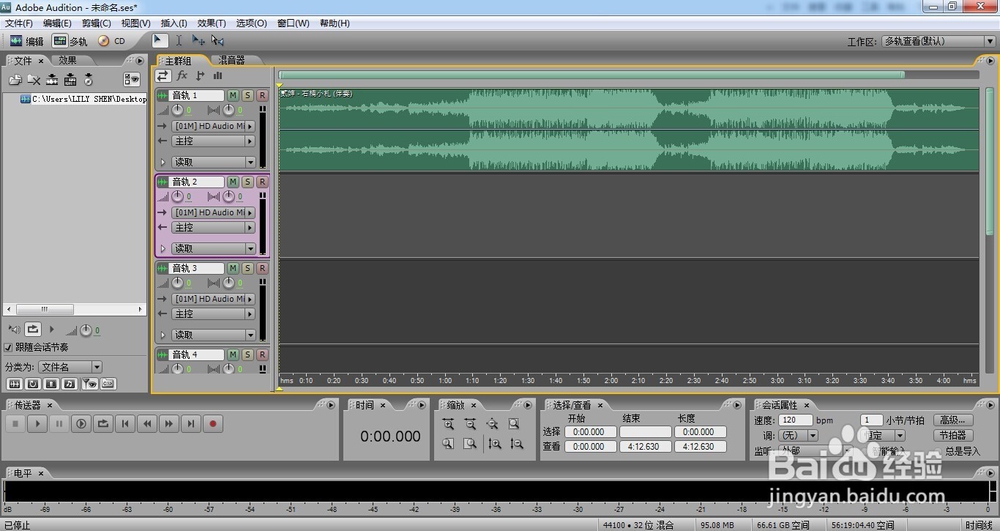The width and height of the screenshot is (1000, 531).
Task: Click the 高级... button in session properties
Action: coord(953,420)
